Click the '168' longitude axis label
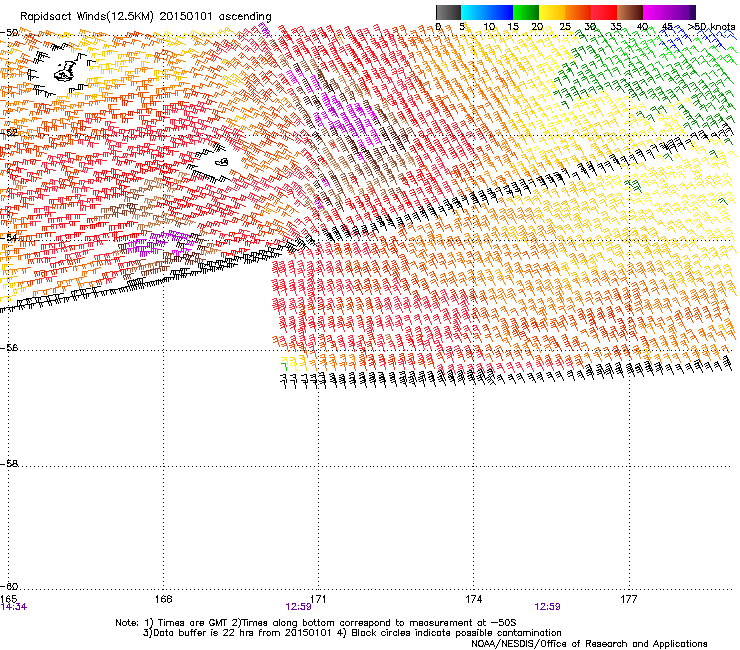 (163, 599)
